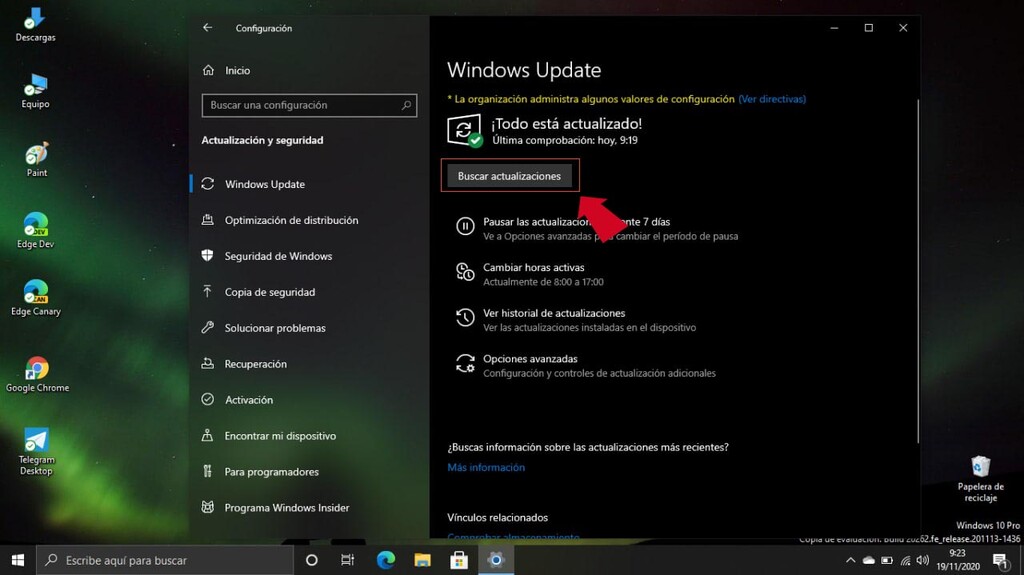The image size is (1024, 575).
Task: Click Settings gear on taskbar
Action: (x=496, y=560)
